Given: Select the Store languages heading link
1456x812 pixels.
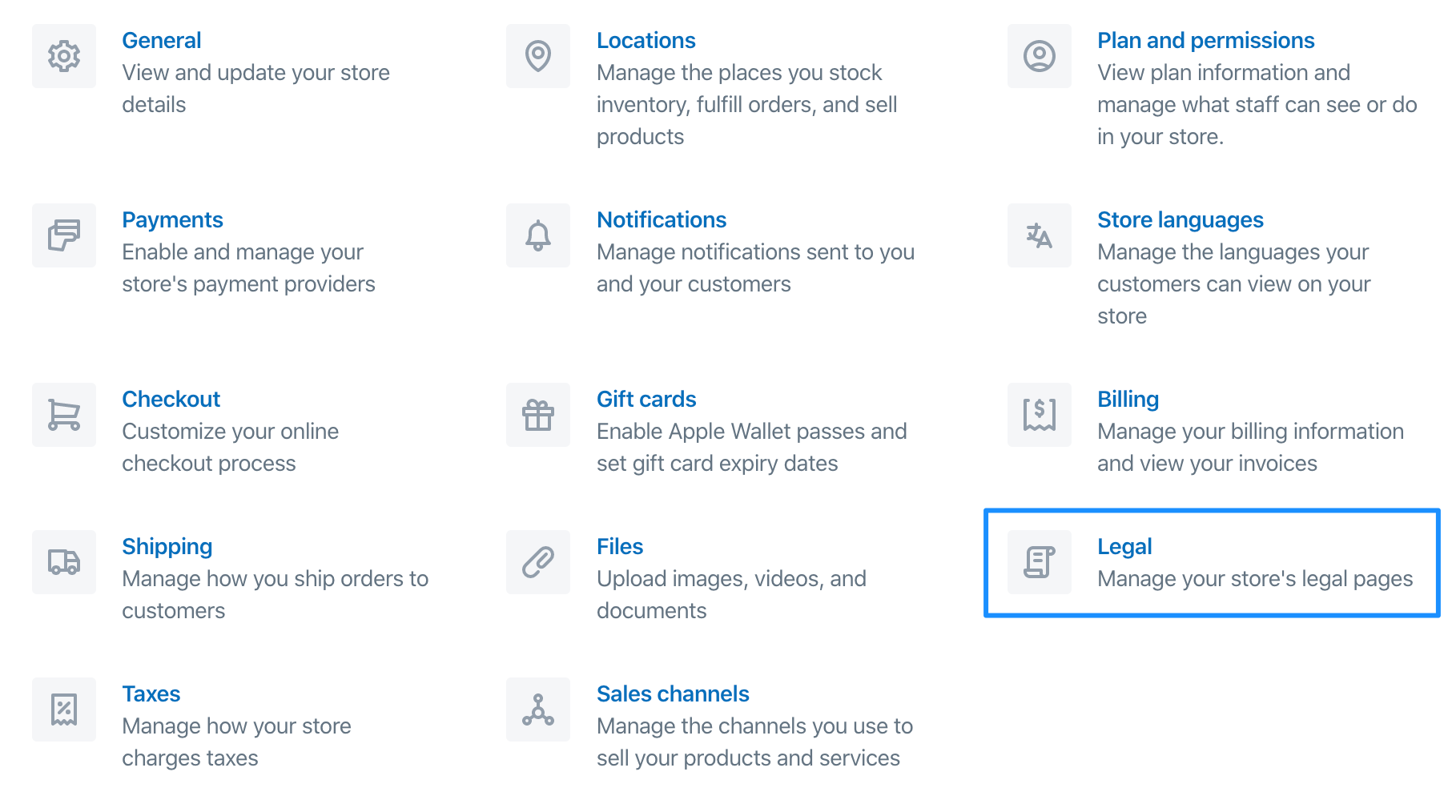Looking at the screenshot, I should pyautogui.click(x=1180, y=219).
